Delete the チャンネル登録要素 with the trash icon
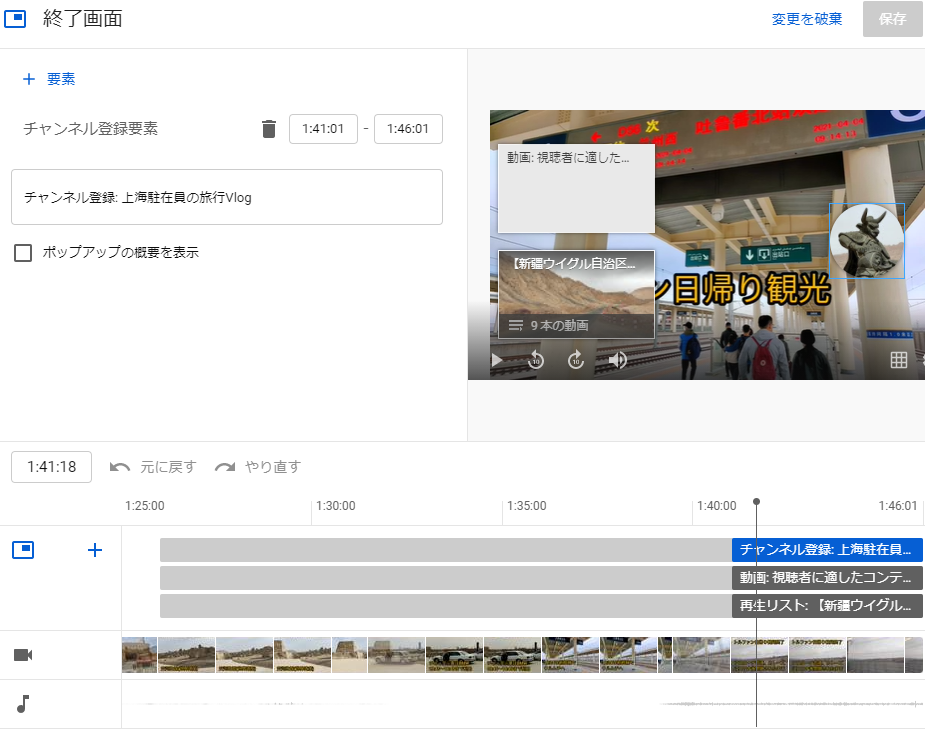 pyautogui.click(x=268, y=129)
